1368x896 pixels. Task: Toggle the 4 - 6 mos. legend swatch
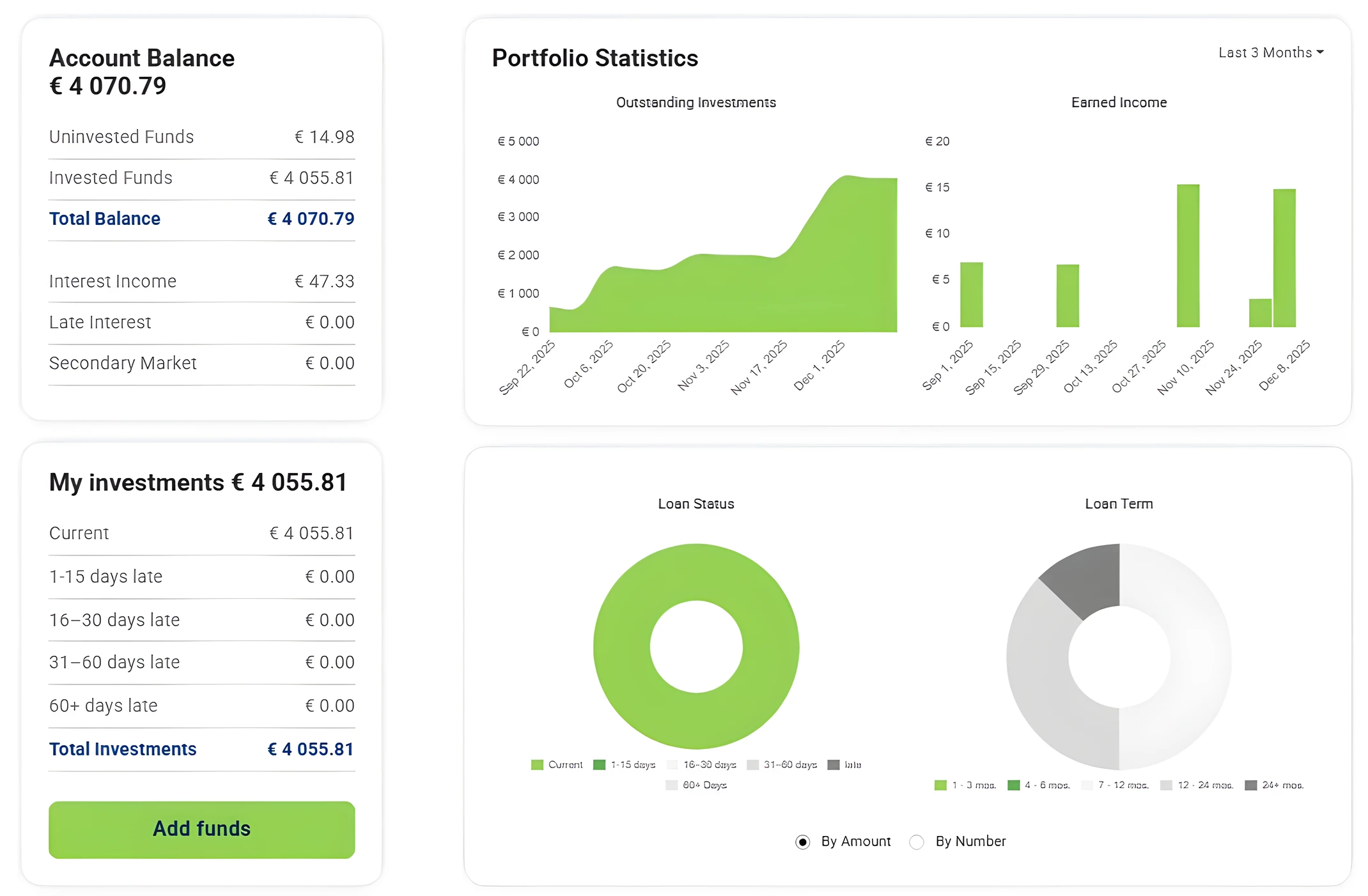coord(1013,785)
